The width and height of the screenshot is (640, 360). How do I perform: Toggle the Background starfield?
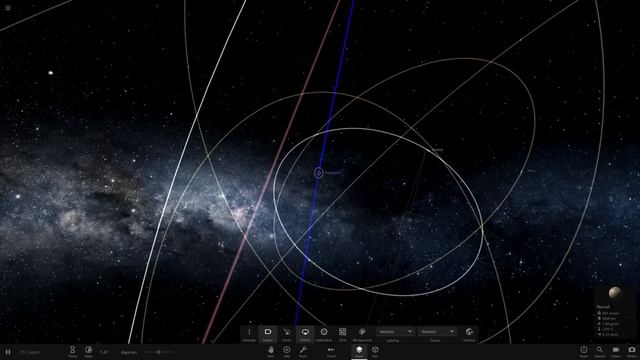point(362,334)
